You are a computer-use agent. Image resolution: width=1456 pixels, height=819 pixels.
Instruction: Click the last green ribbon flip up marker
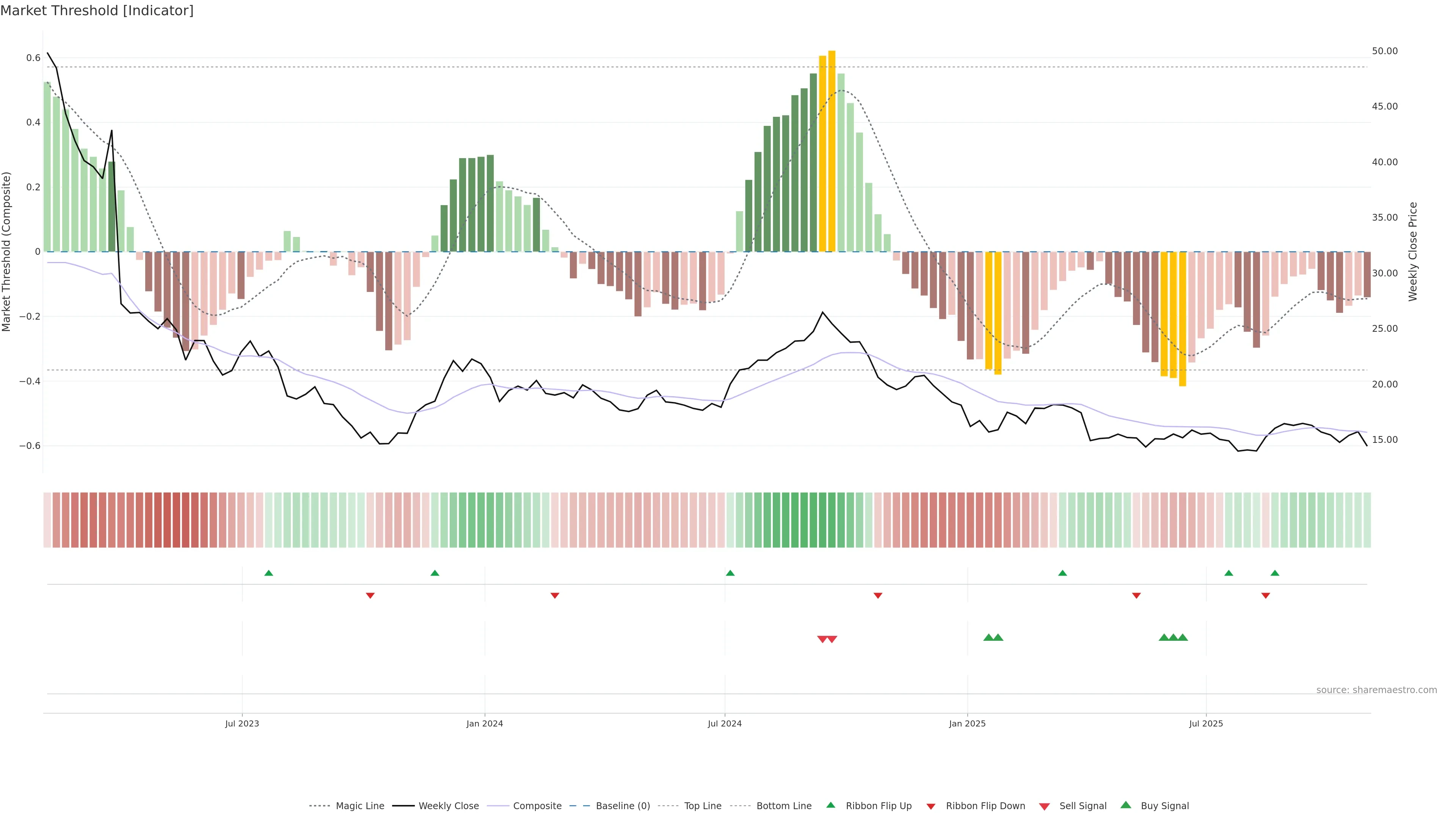pos(1275,573)
